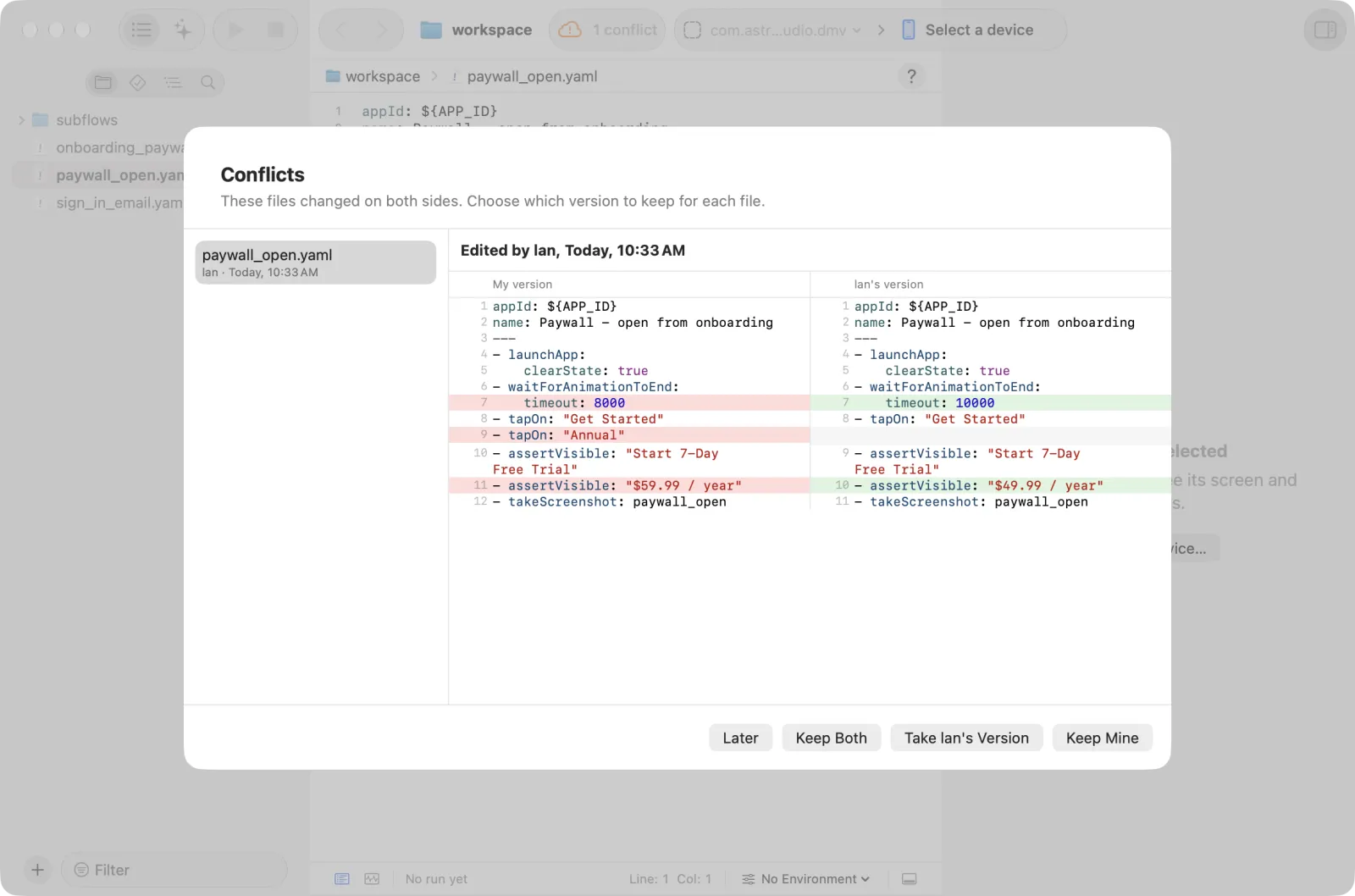Click the tapOn "Annual" line in My version
This screenshot has height=896, width=1355.
point(629,435)
